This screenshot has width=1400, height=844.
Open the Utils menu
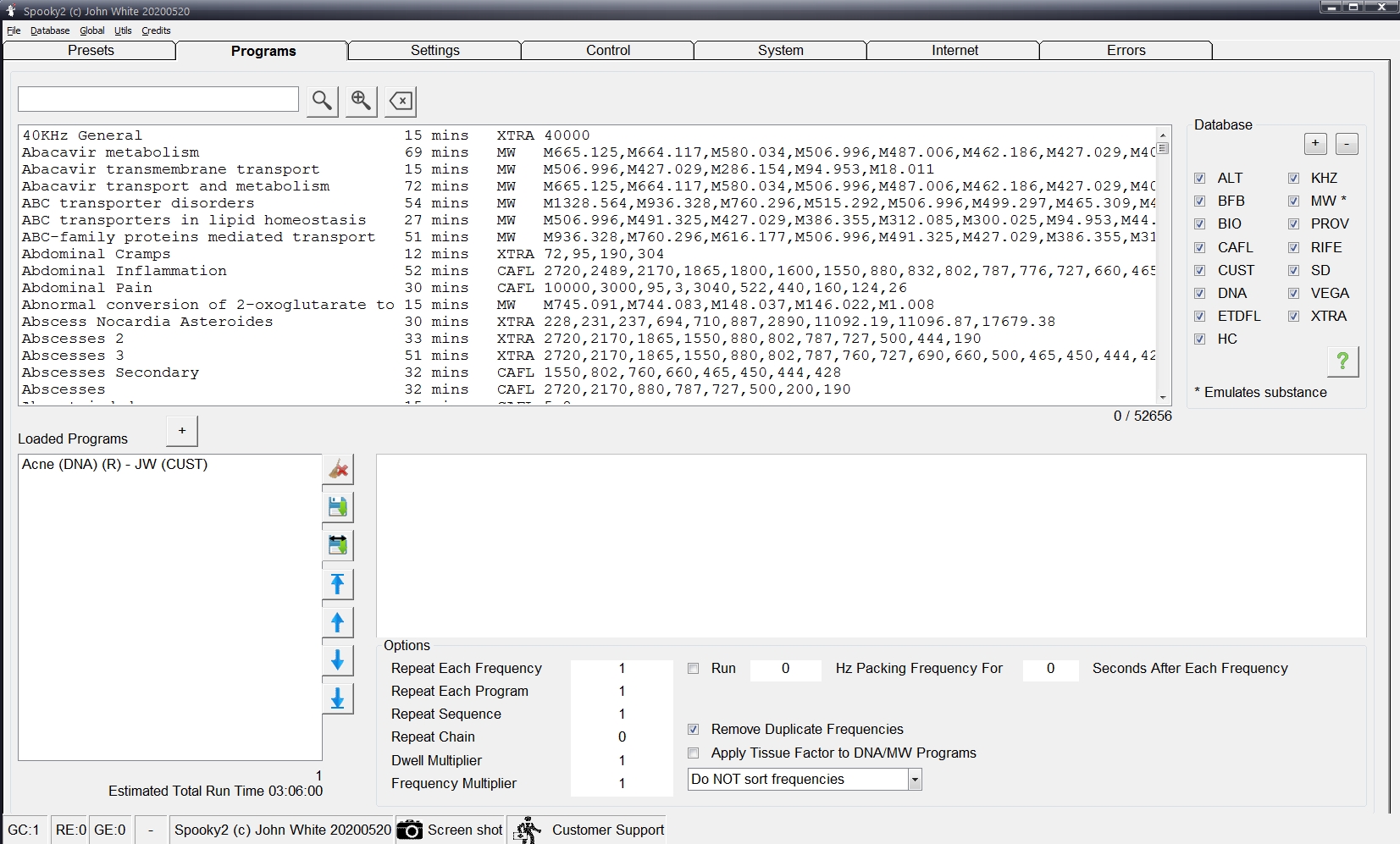coord(123,30)
